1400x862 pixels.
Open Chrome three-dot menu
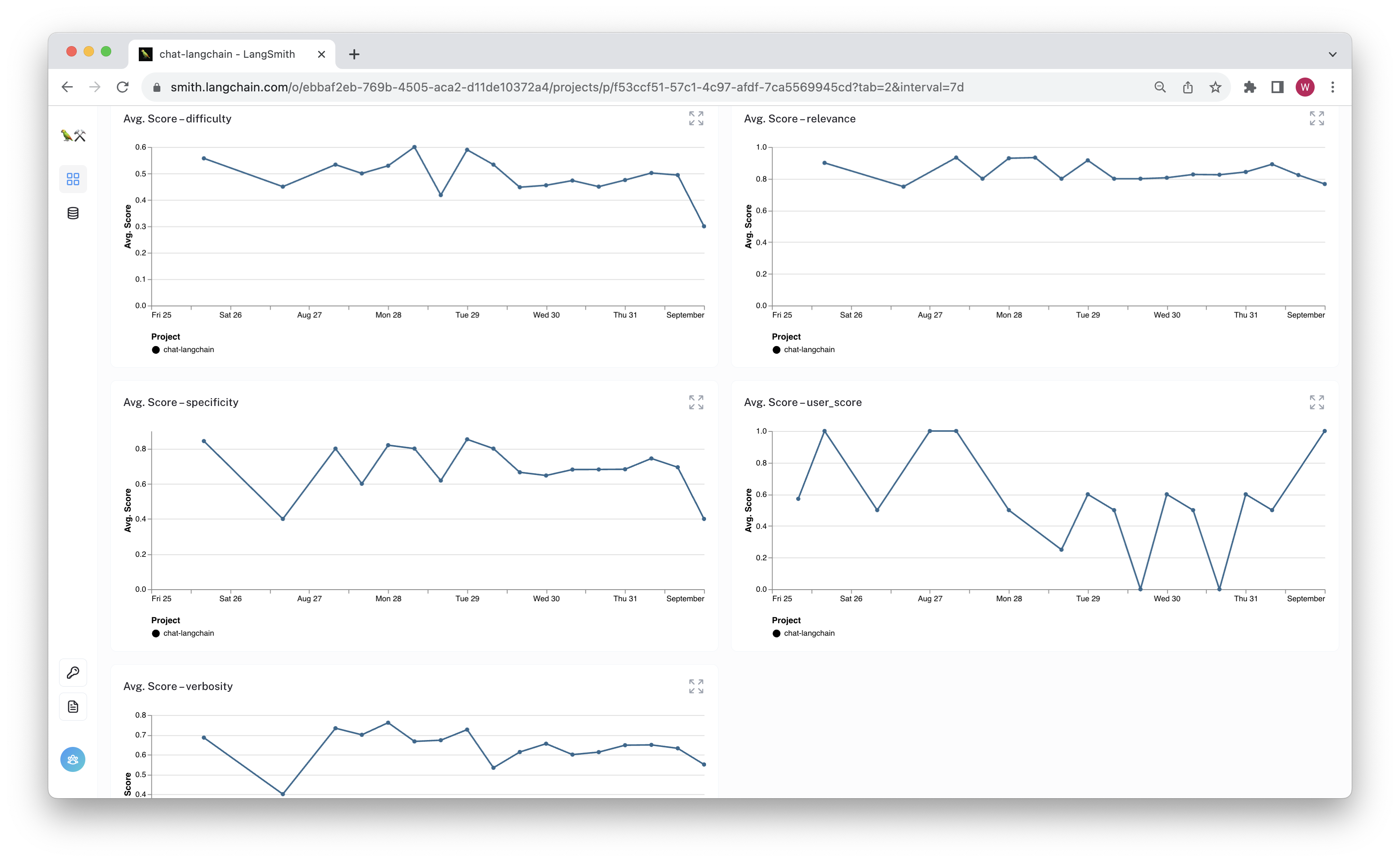point(1333,87)
